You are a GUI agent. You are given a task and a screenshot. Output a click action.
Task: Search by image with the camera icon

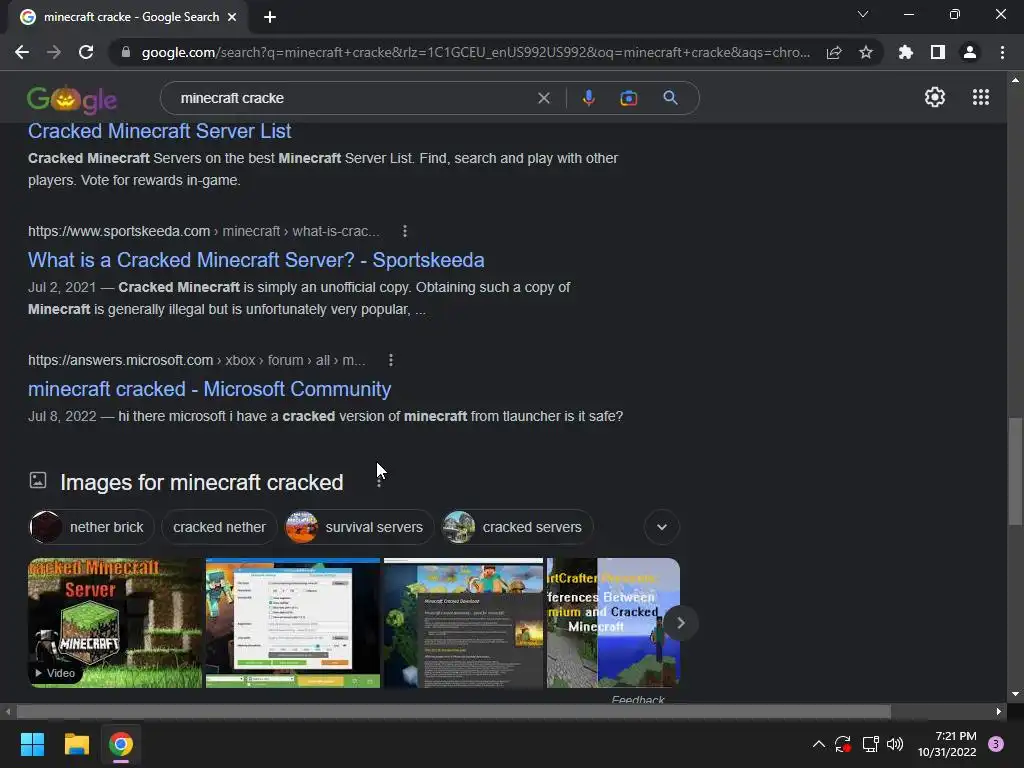click(x=628, y=99)
